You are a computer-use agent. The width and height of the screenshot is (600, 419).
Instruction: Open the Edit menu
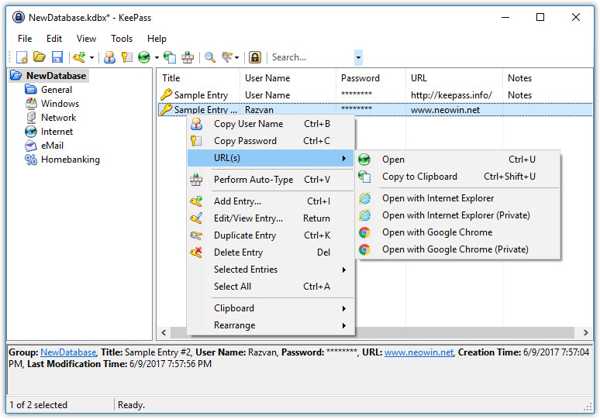[54, 39]
